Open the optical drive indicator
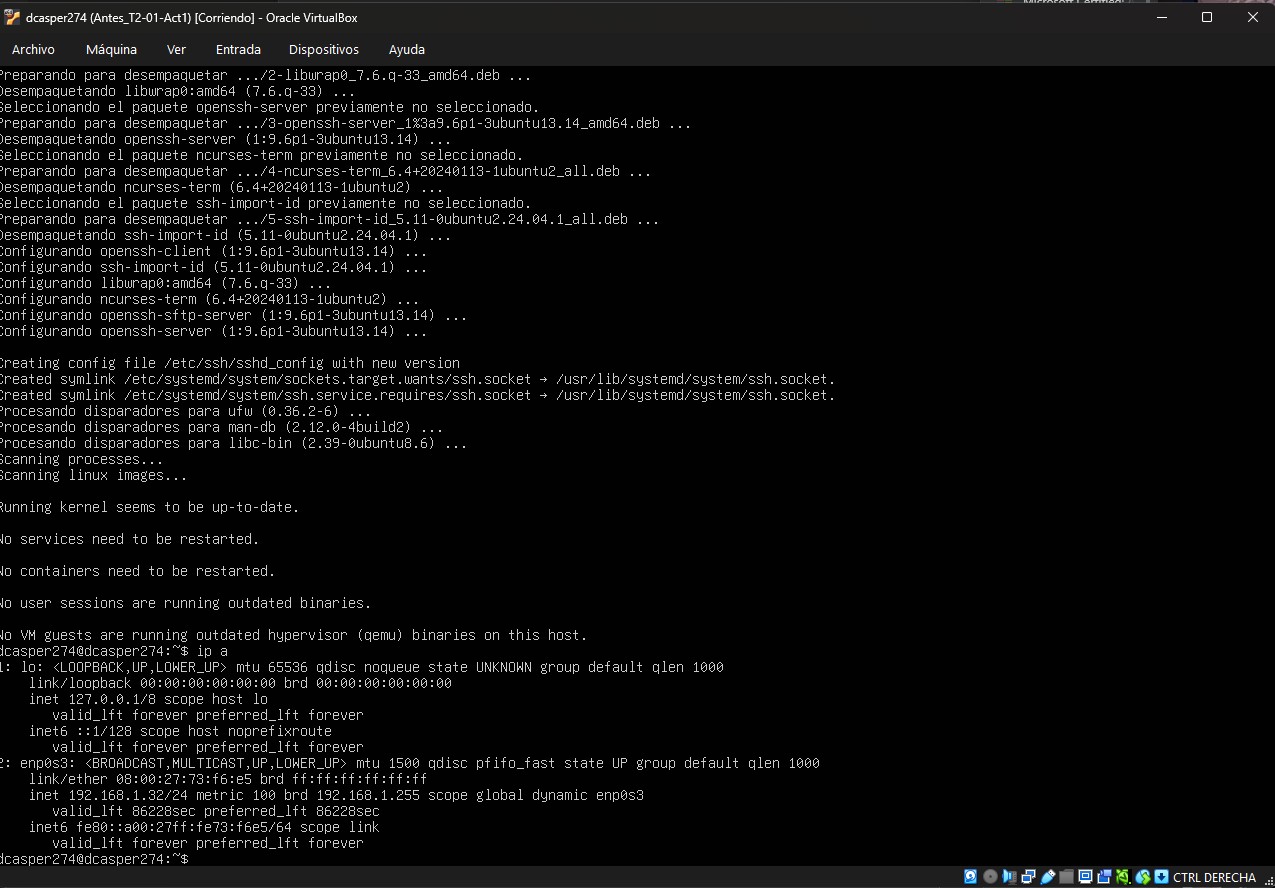This screenshot has height=888, width=1275. [x=990, y=877]
